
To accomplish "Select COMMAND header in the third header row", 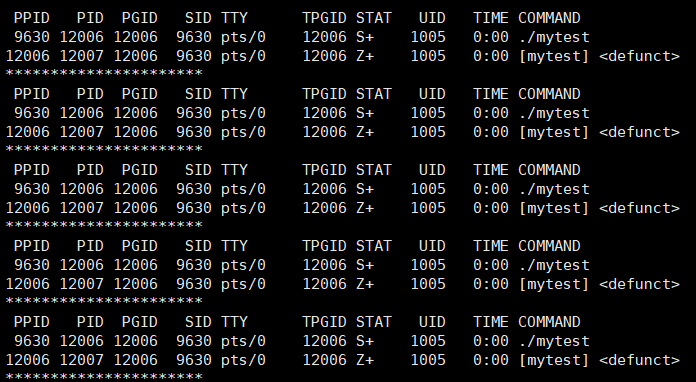I will point(549,170).
